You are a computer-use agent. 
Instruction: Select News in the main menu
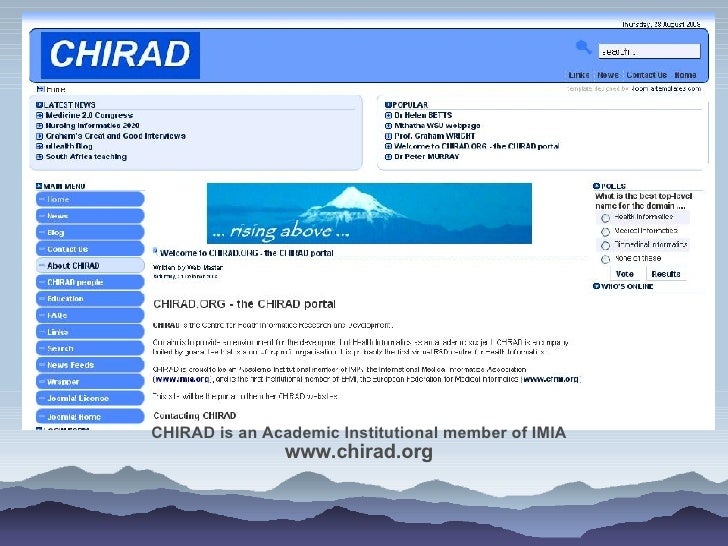(90, 216)
